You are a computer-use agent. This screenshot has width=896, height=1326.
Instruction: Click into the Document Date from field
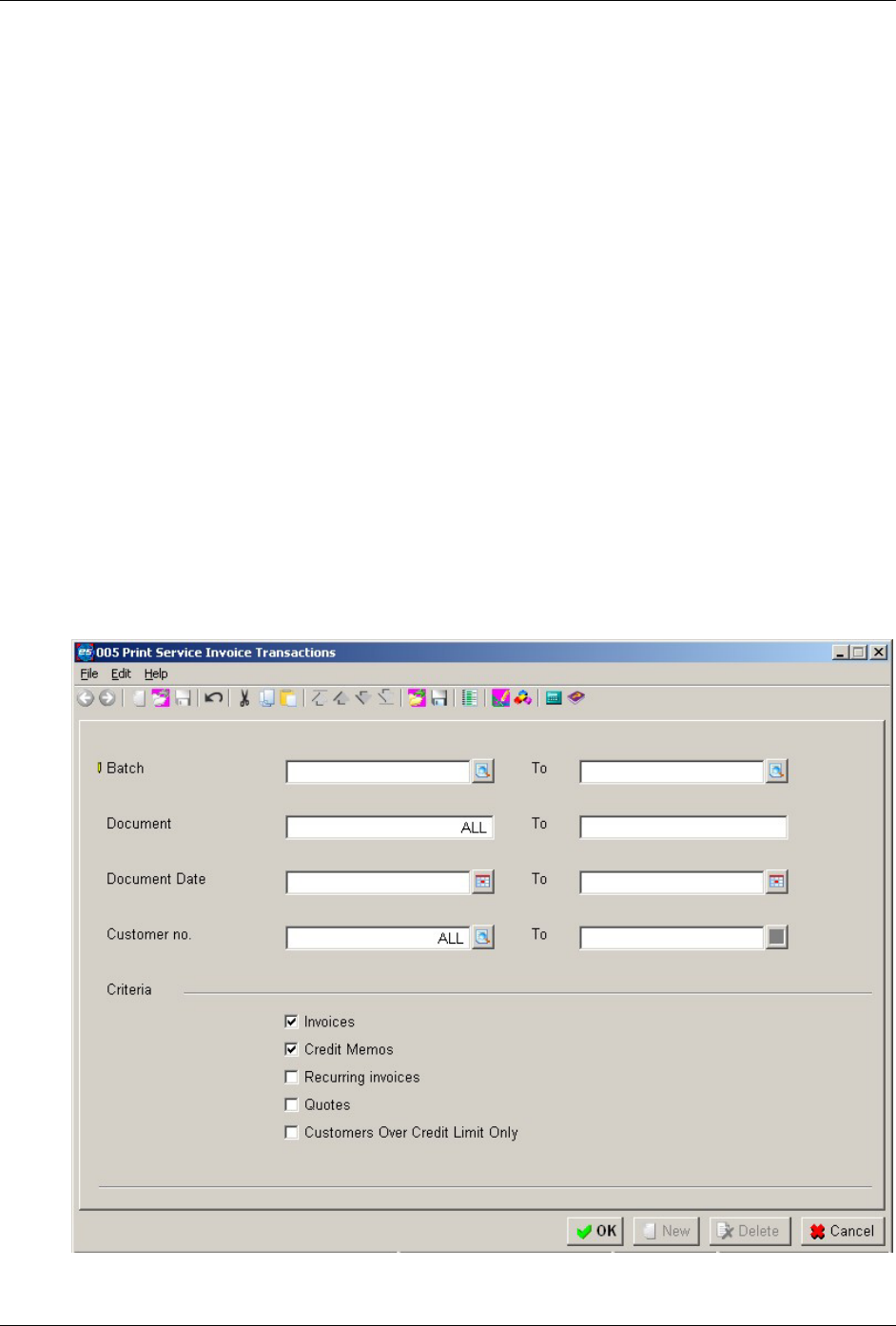[x=379, y=883]
